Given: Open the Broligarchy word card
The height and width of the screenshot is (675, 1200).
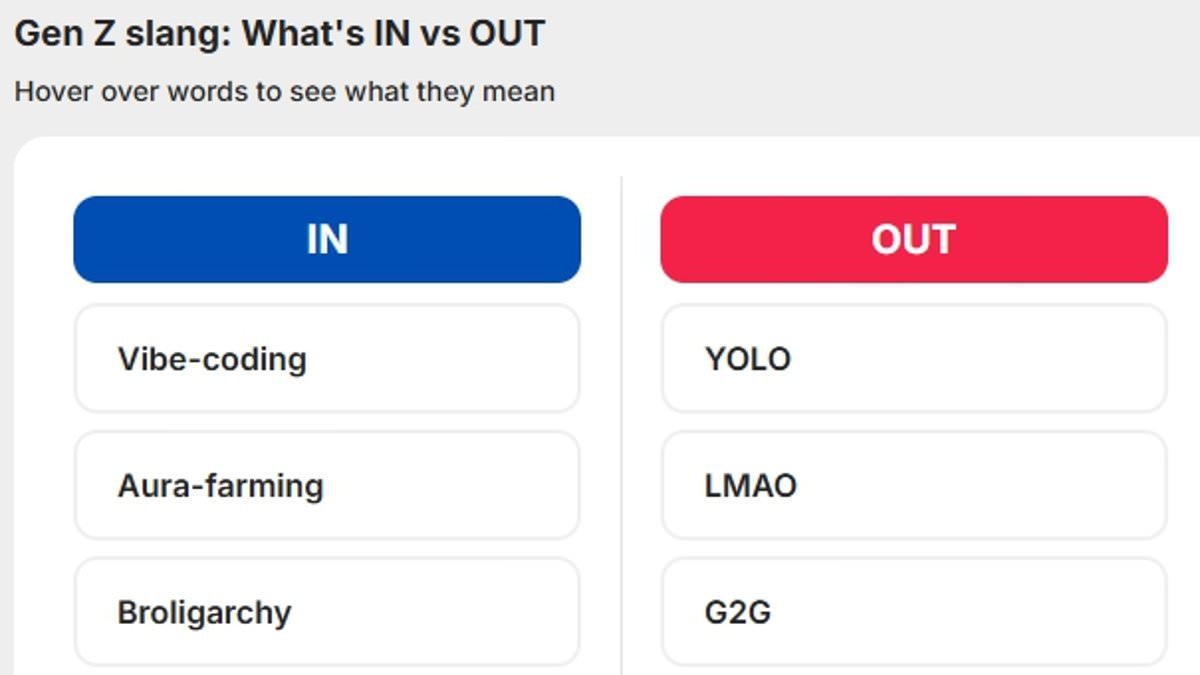Looking at the screenshot, I should 327,612.
